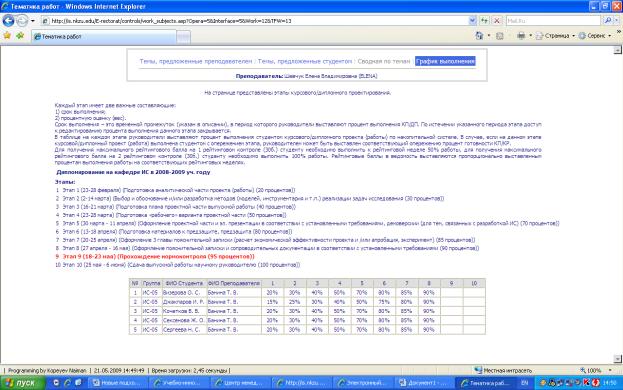This screenshot has width=623, height=390.
Task: Open the Страница menu dropdown
Action: click(555, 36)
